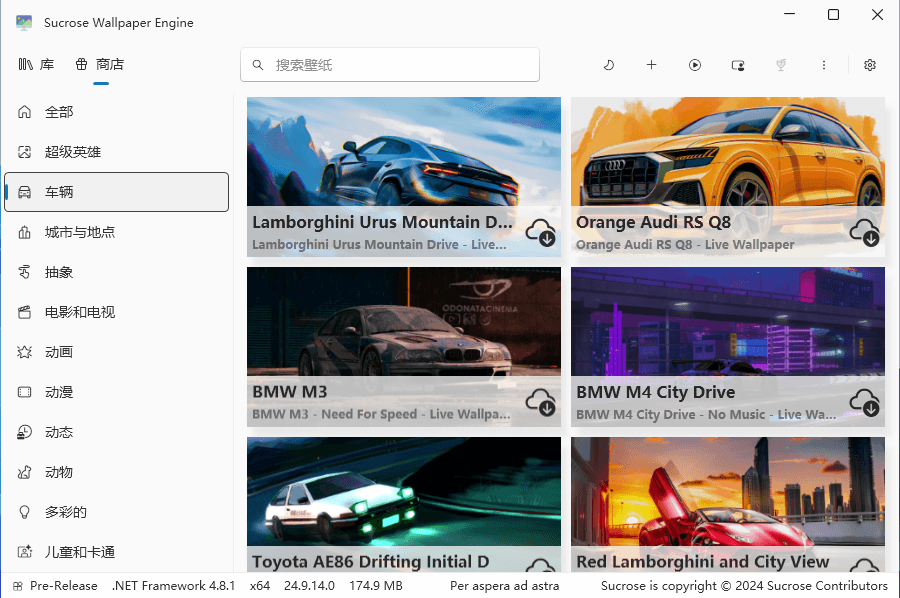
Task: Download the BMW M4 City Drive wallpaper
Action: click(865, 402)
